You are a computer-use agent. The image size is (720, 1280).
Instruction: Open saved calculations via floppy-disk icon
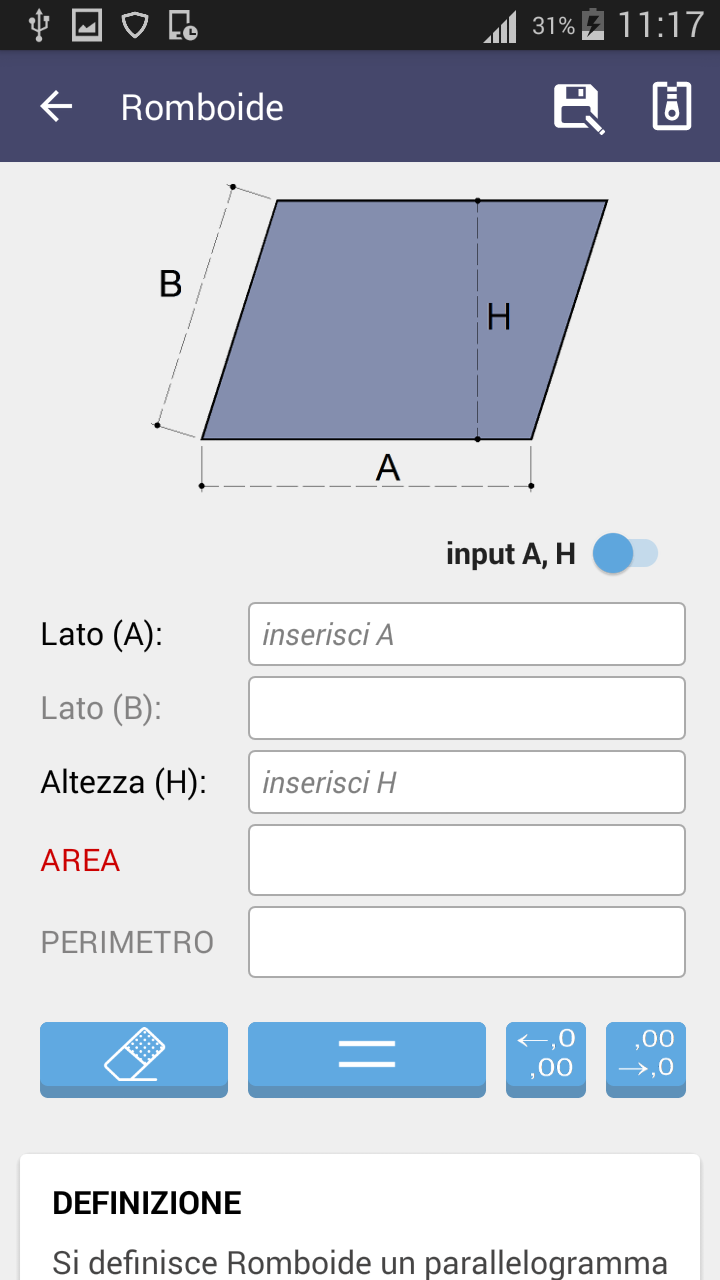point(579,107)
